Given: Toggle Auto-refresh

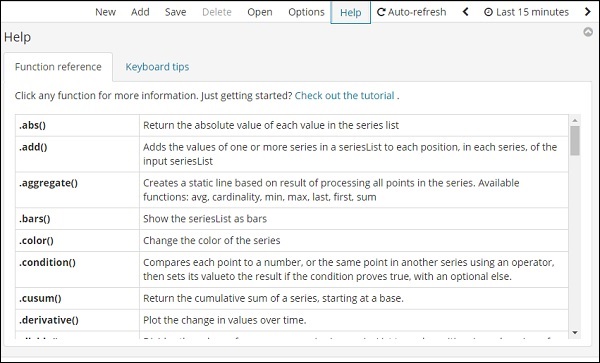Looking at the screenshot, I should [411, 12].
